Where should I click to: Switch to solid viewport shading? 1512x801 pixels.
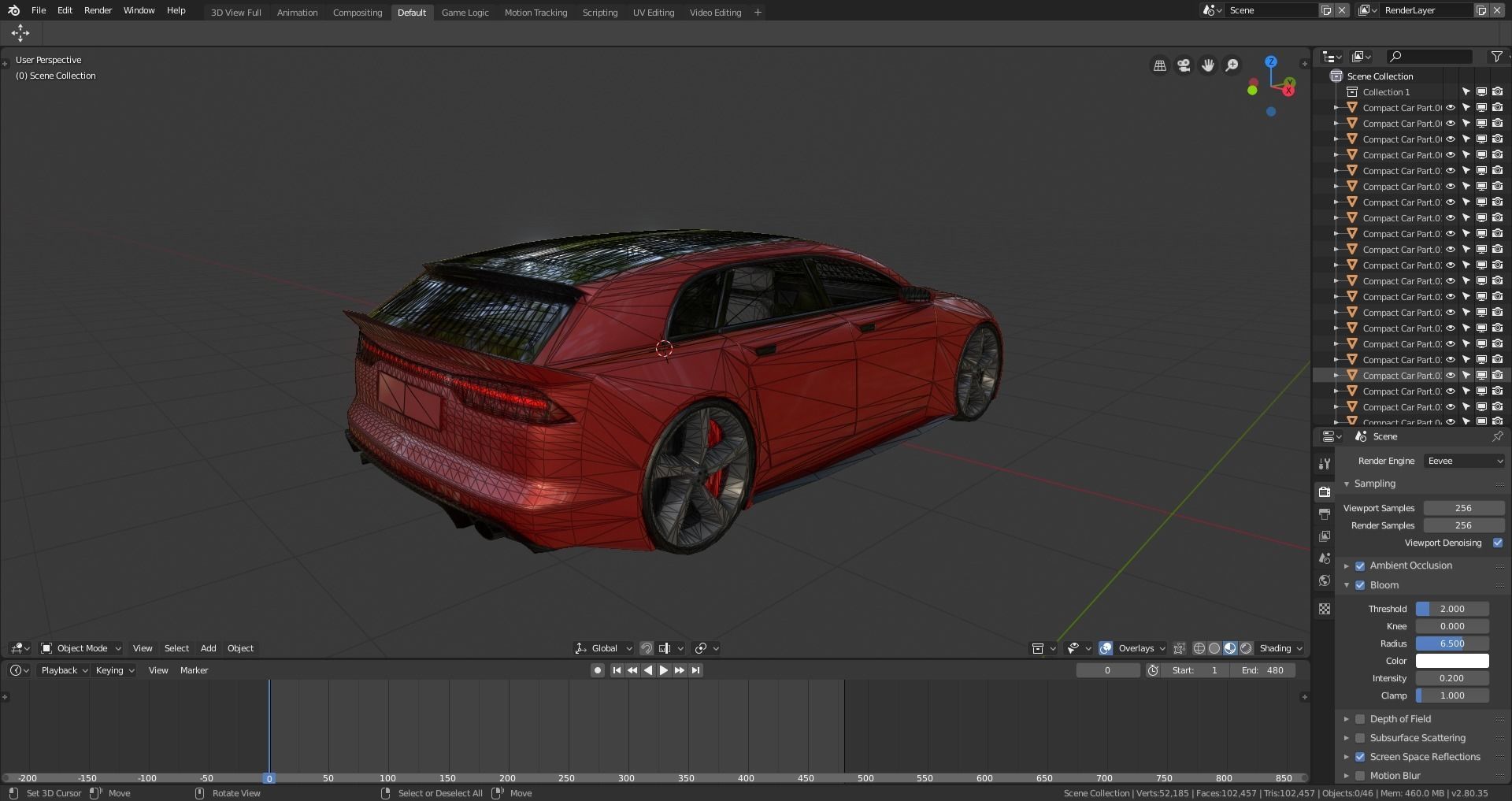(1214, 648)
